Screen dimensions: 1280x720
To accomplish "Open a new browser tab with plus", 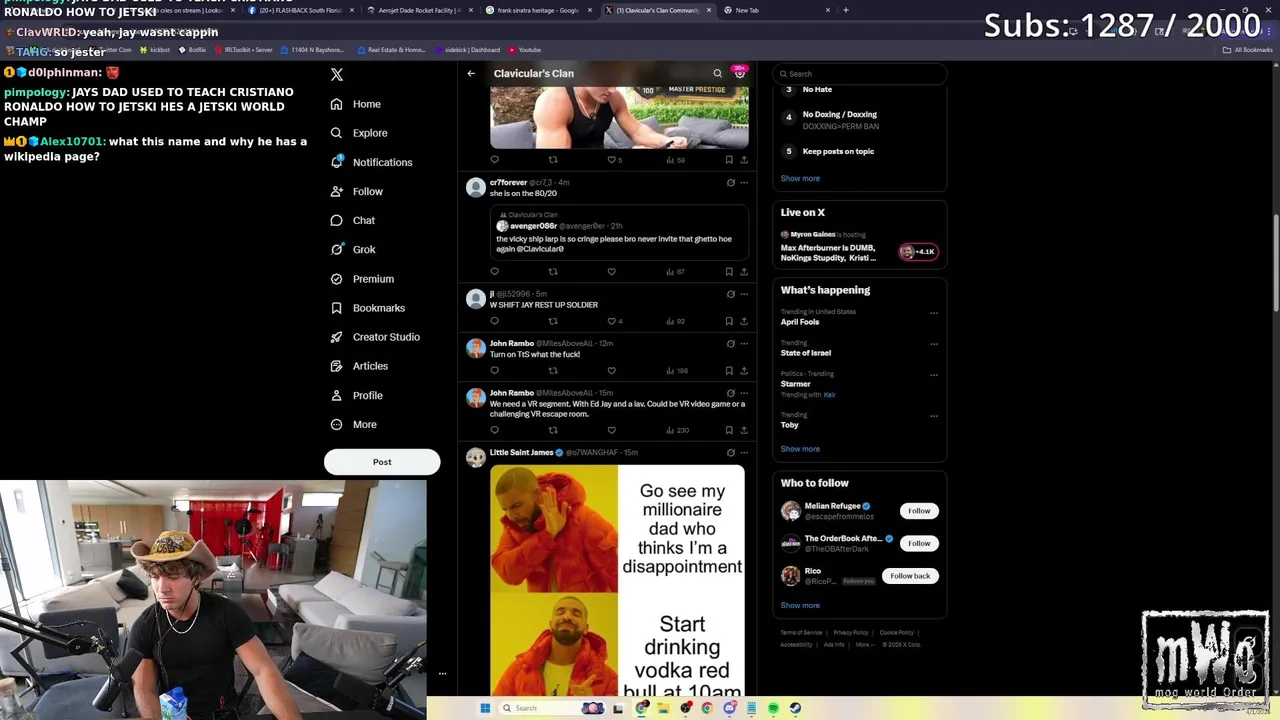I will coord(846,10).
